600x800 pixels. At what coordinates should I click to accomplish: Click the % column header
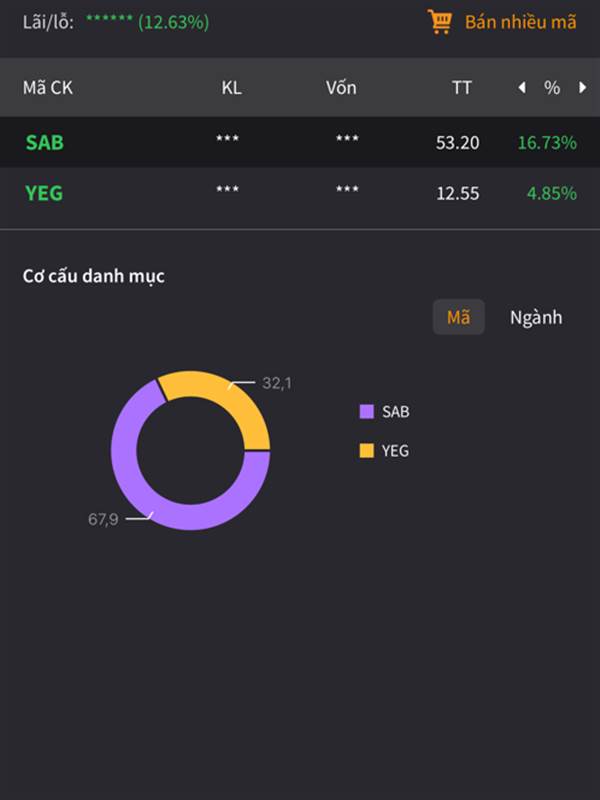point(552,88)
